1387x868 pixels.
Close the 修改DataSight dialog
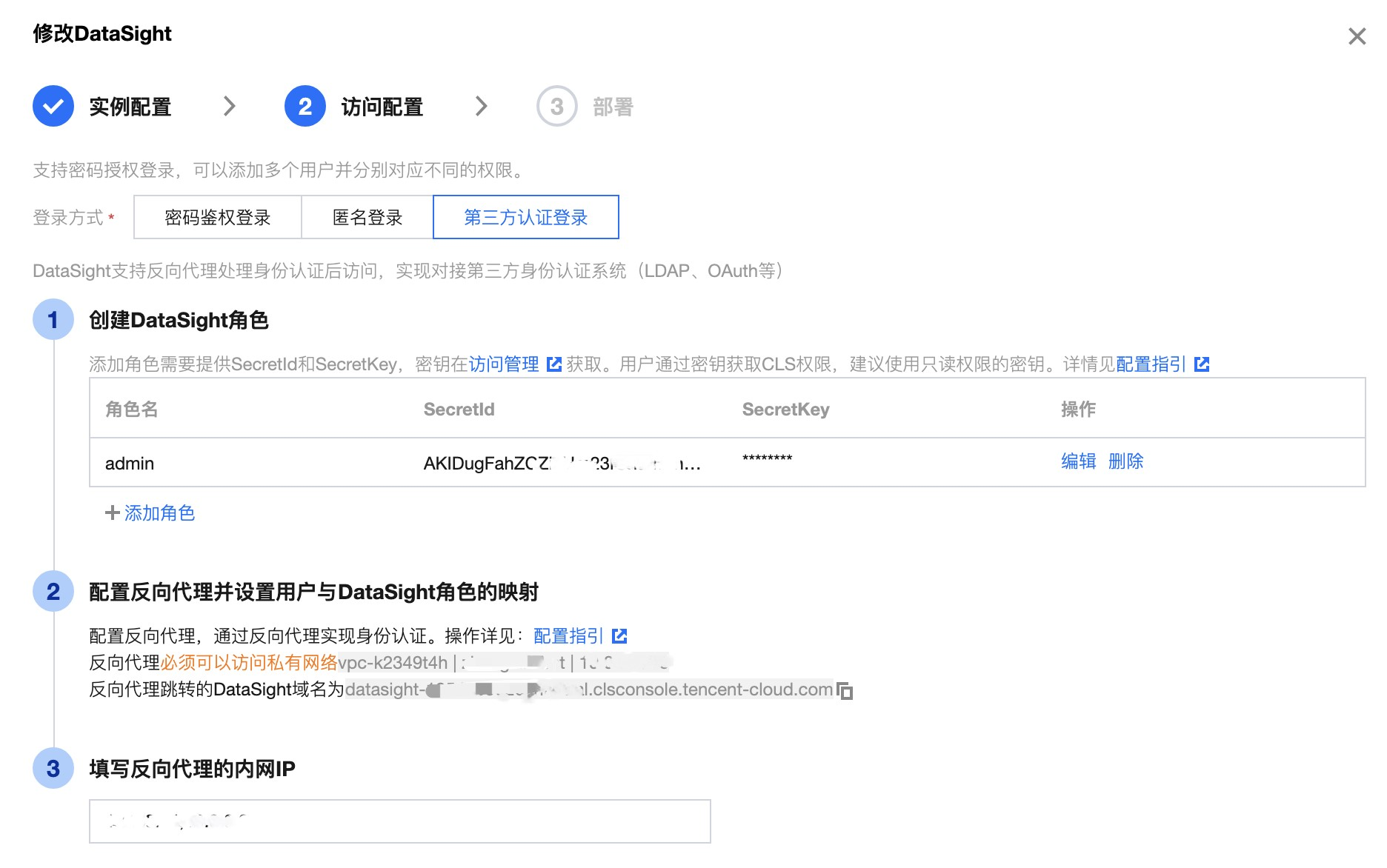point(1357,36)
